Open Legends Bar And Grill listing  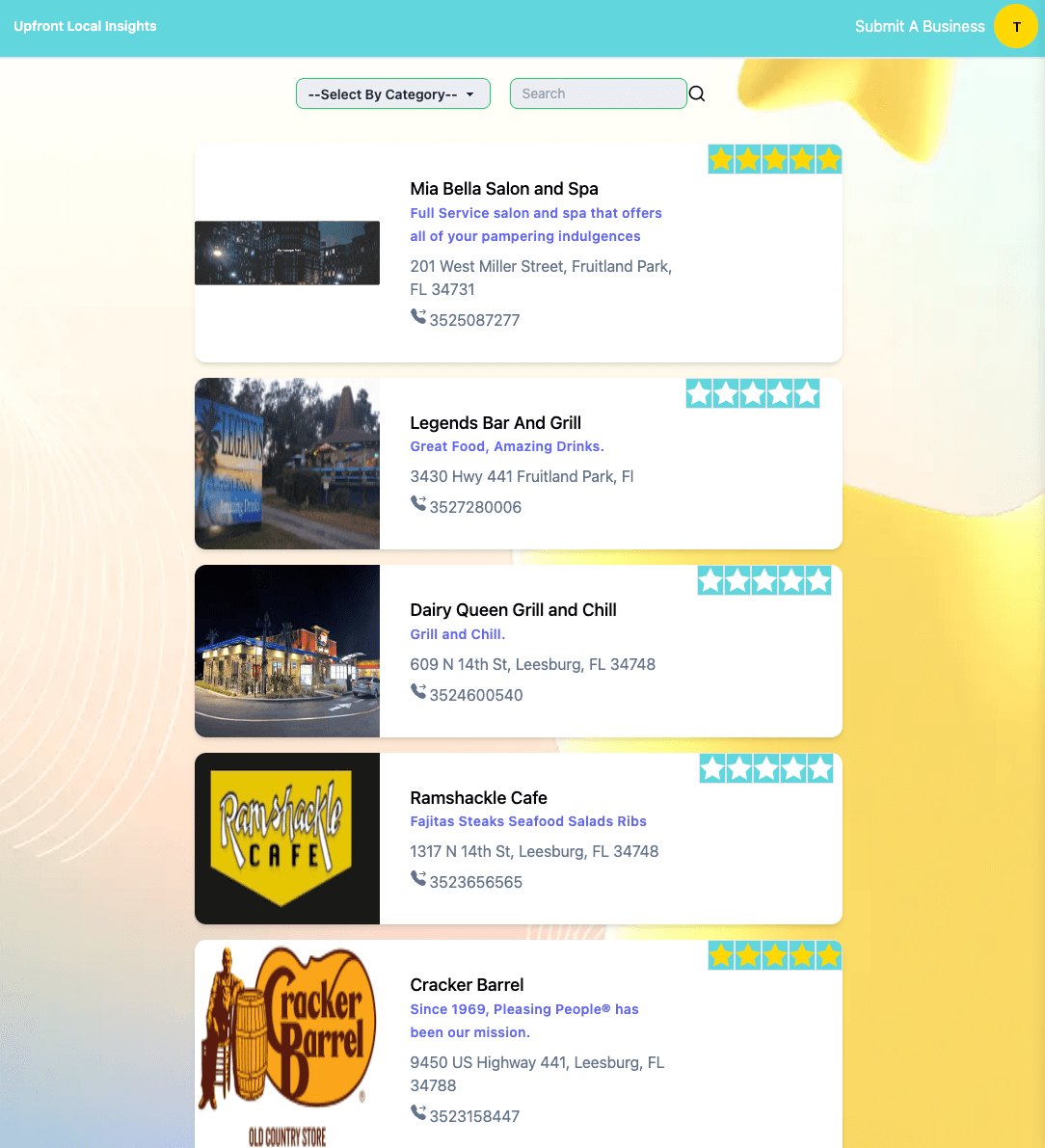tap(496, 423)
